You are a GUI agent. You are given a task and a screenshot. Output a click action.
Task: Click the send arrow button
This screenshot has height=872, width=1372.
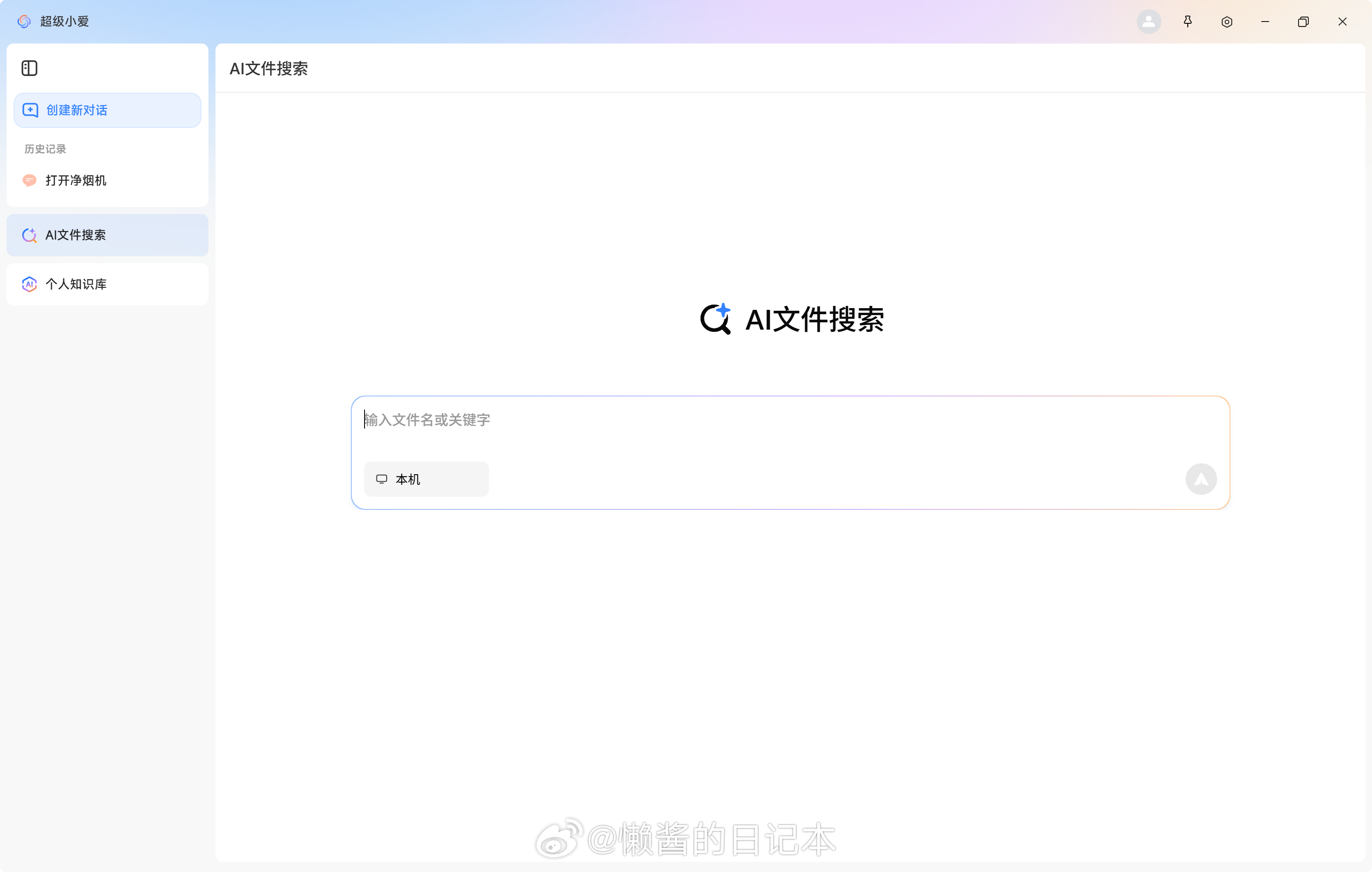(1201, 479)
